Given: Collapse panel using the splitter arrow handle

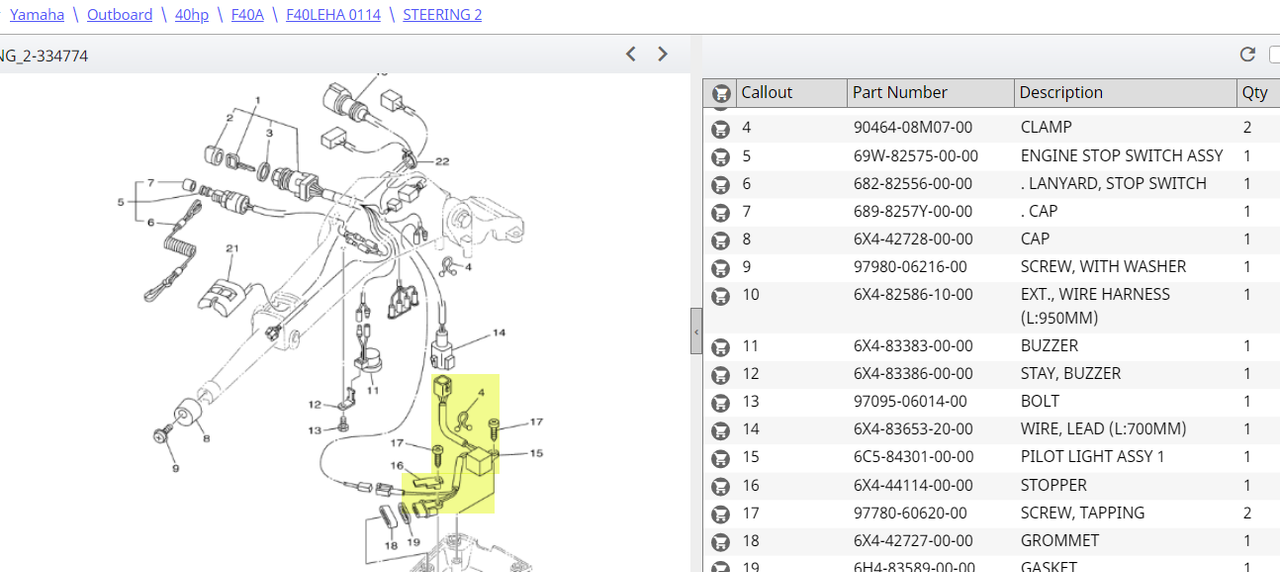Looking at the screenshot, I should [x=696, y=332].
